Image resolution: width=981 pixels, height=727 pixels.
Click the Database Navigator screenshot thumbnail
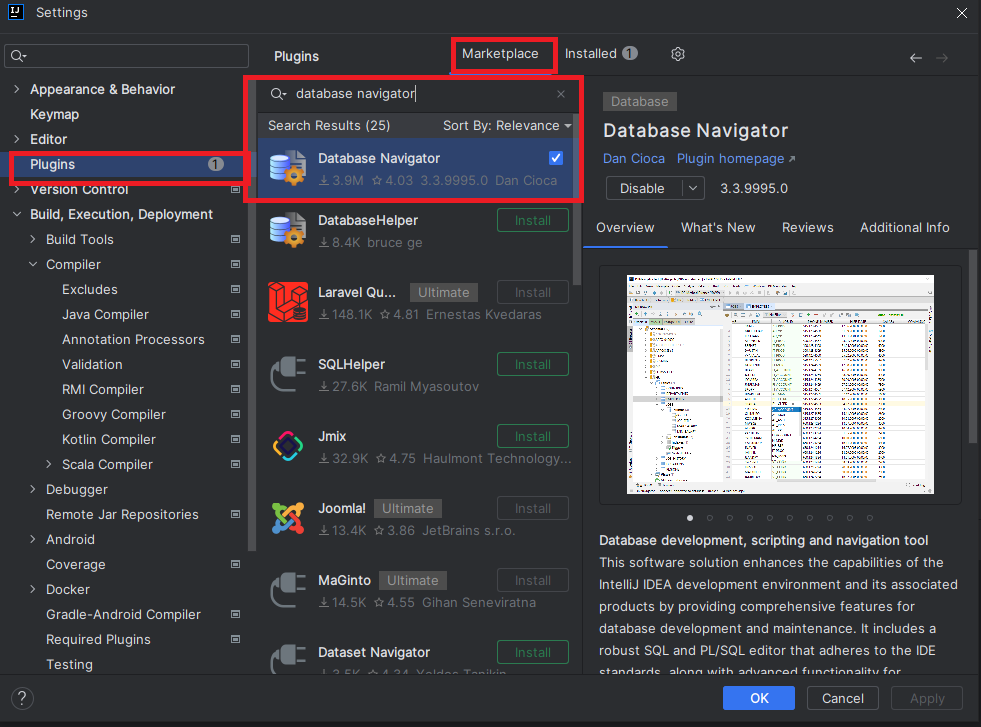(780, 384)
